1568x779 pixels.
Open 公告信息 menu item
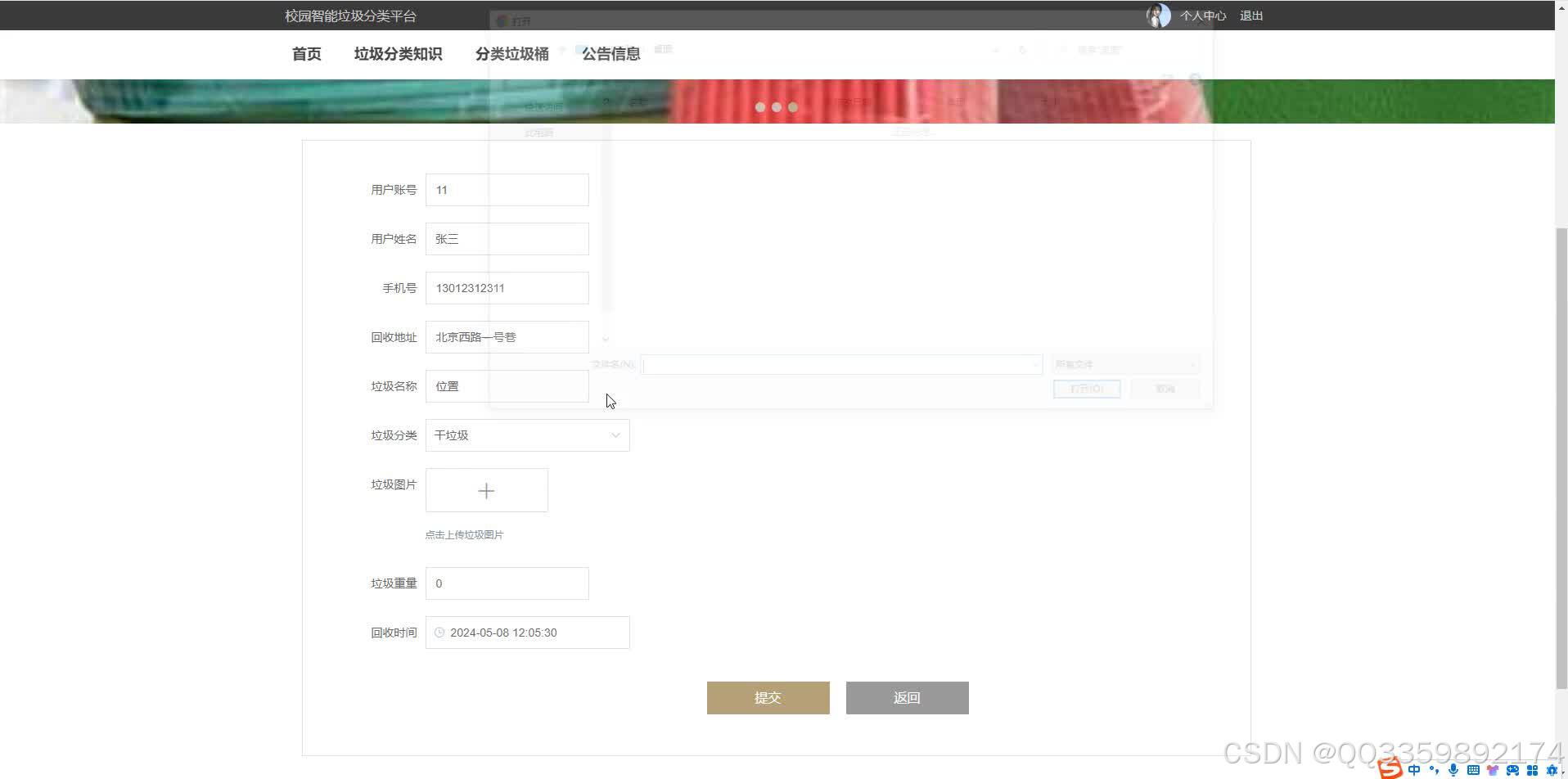(611, 54)
